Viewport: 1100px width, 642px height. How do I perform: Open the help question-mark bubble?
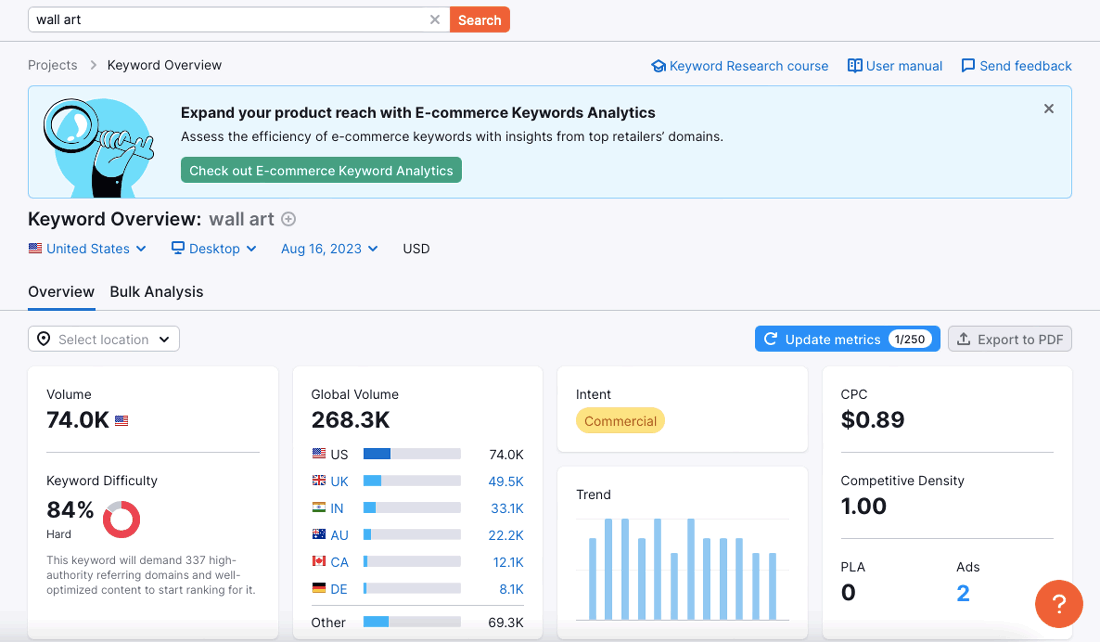[1059, 604]
